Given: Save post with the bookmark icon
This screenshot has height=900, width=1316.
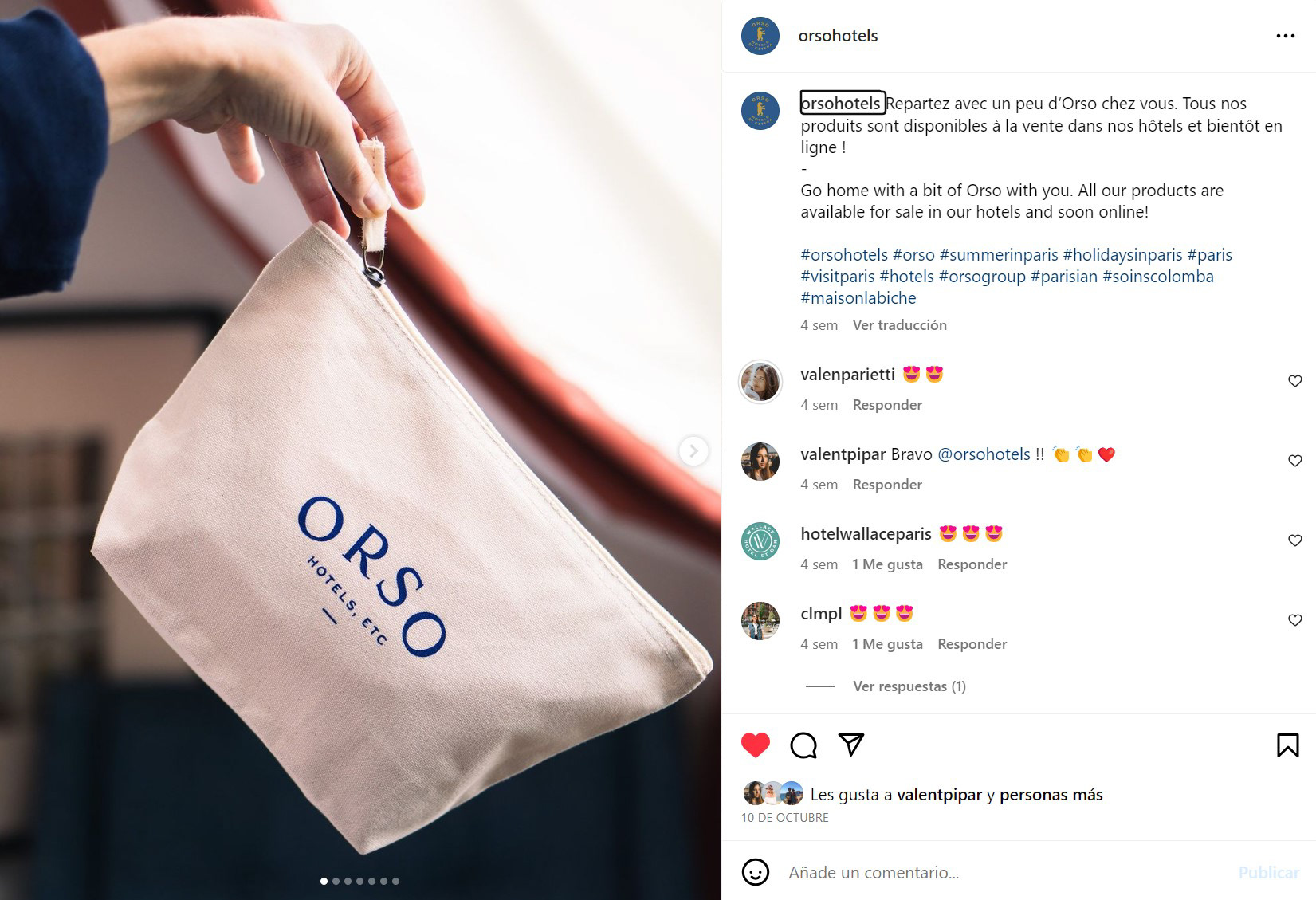Looking at the screenshot, I should click(x=1287, y=745).
